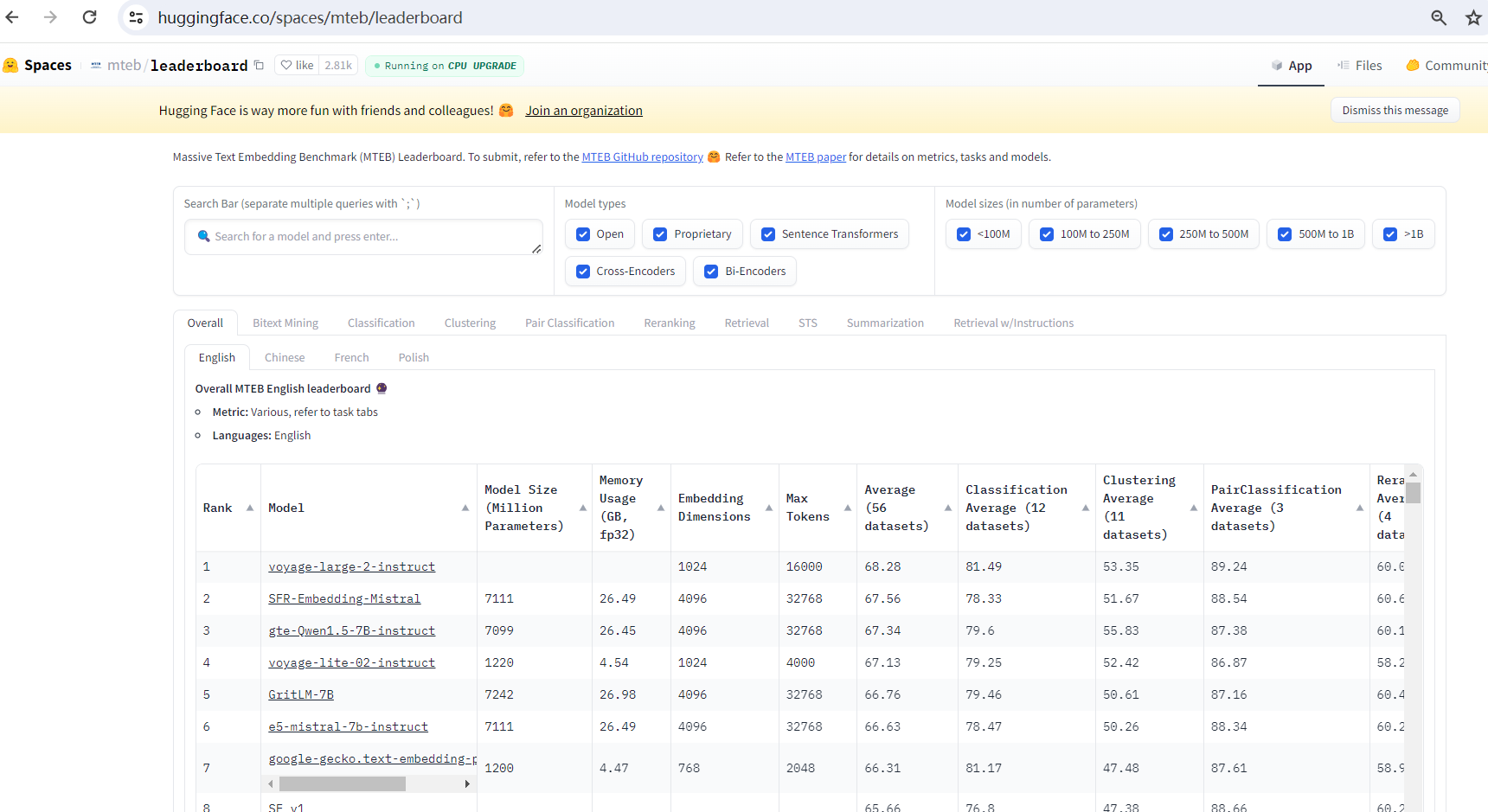Screen dimensions: 1488x812
Task: Bookmark this page with star icon
Action: (1473, 17)
